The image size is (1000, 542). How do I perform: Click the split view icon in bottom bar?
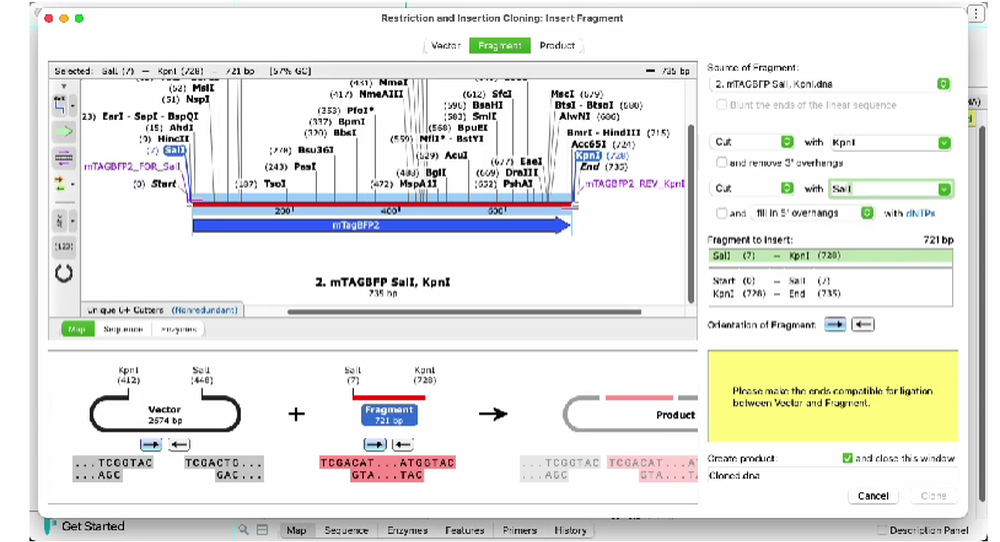pos(262,529)
